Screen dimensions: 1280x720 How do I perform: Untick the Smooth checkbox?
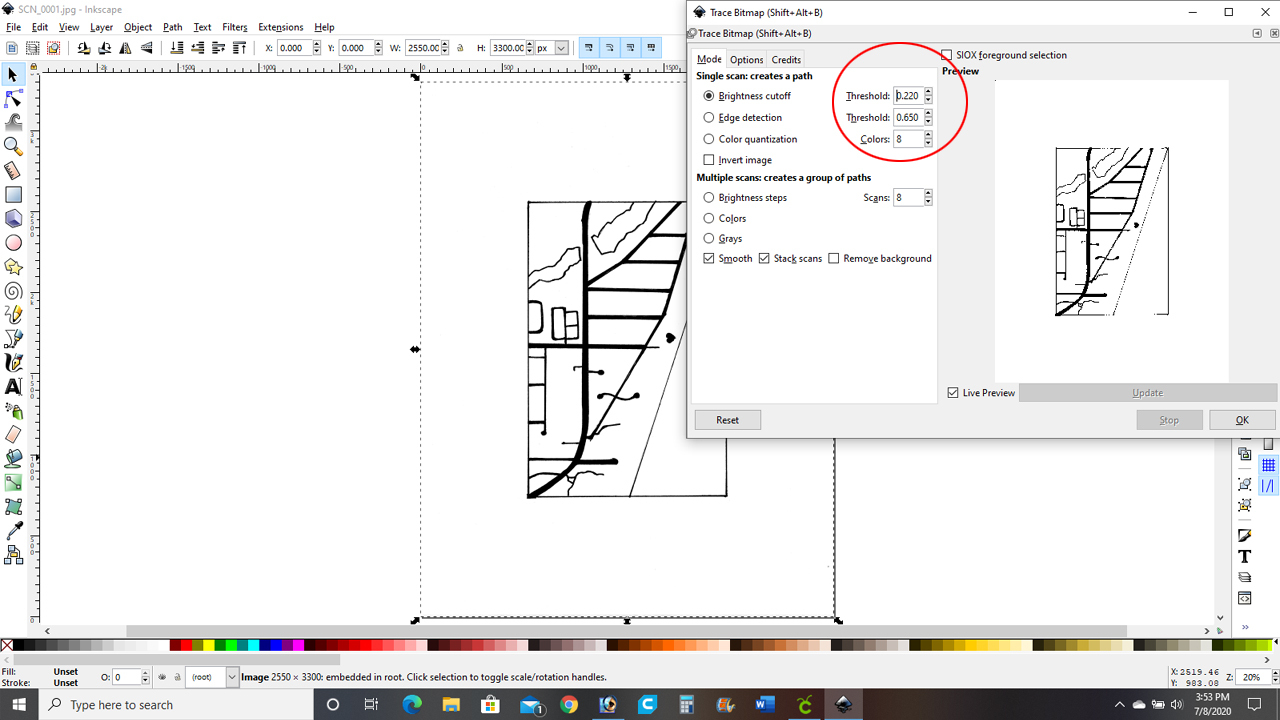(x=709, y=259)
